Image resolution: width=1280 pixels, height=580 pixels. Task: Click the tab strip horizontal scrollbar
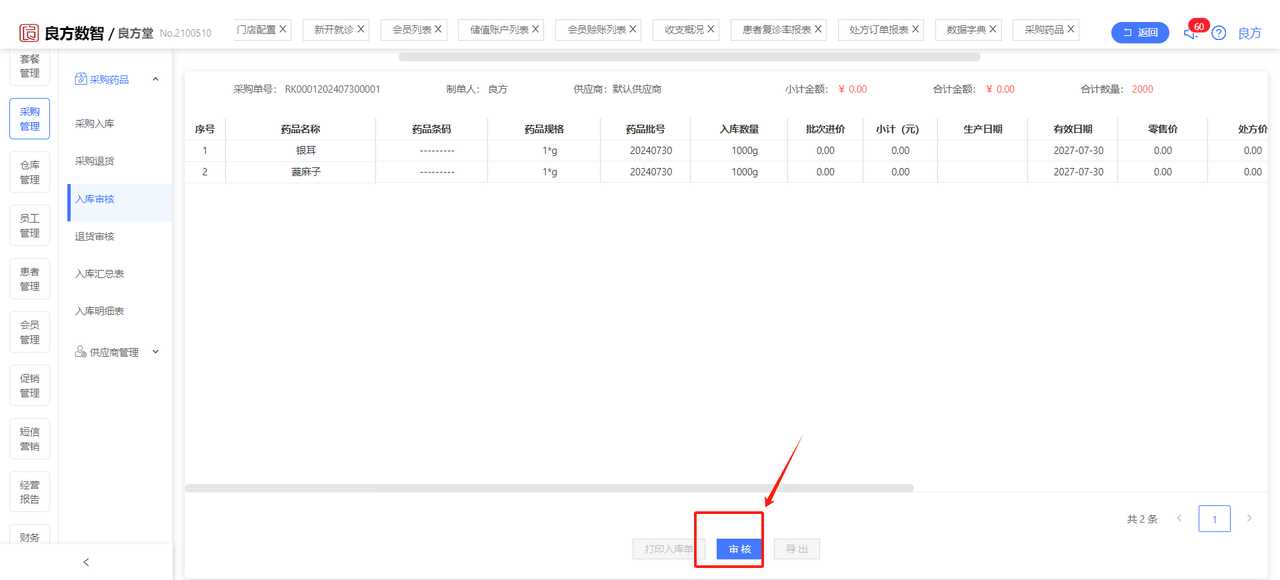pyautogui.click(x=689, y=57)
